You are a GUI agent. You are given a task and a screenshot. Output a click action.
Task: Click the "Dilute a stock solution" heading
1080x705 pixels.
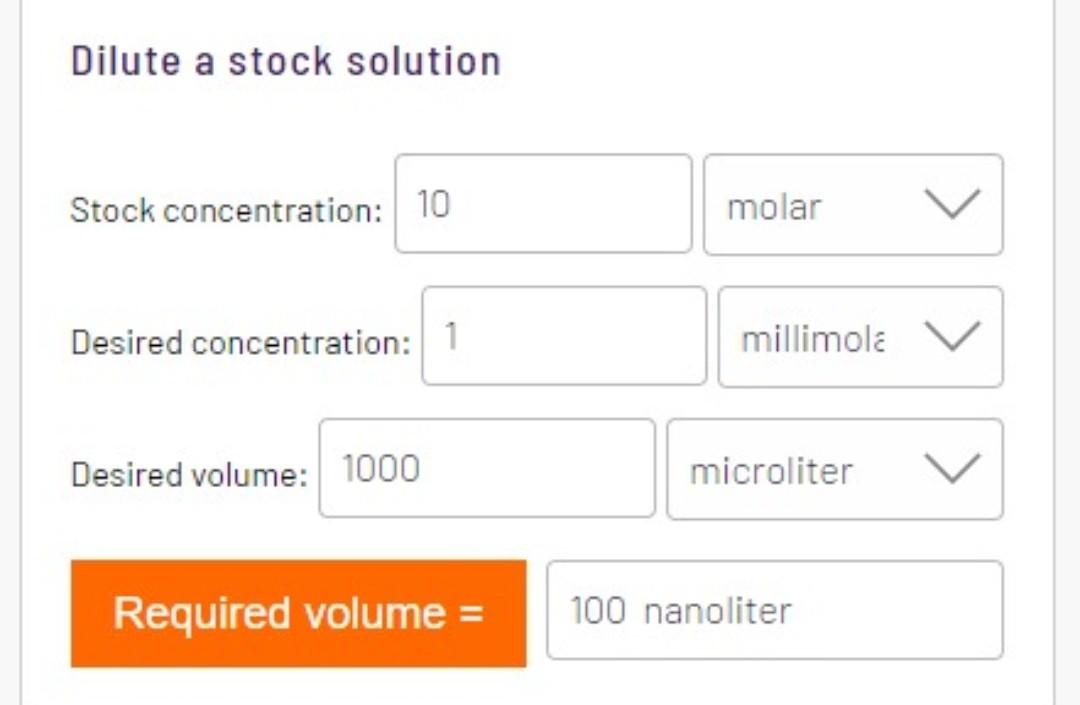point(285,62)
